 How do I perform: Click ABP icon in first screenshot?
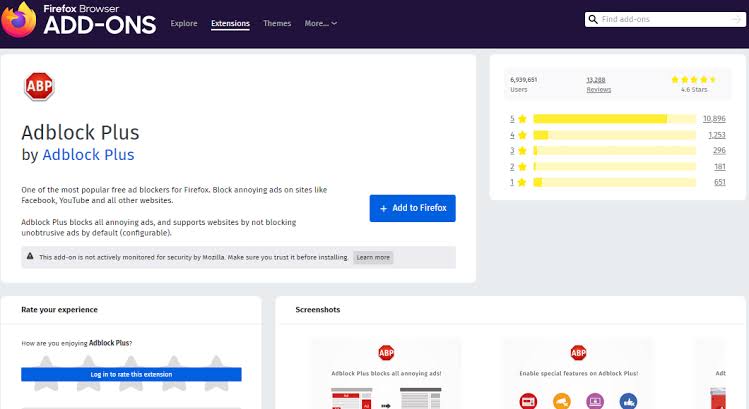(x=386, y=353)
